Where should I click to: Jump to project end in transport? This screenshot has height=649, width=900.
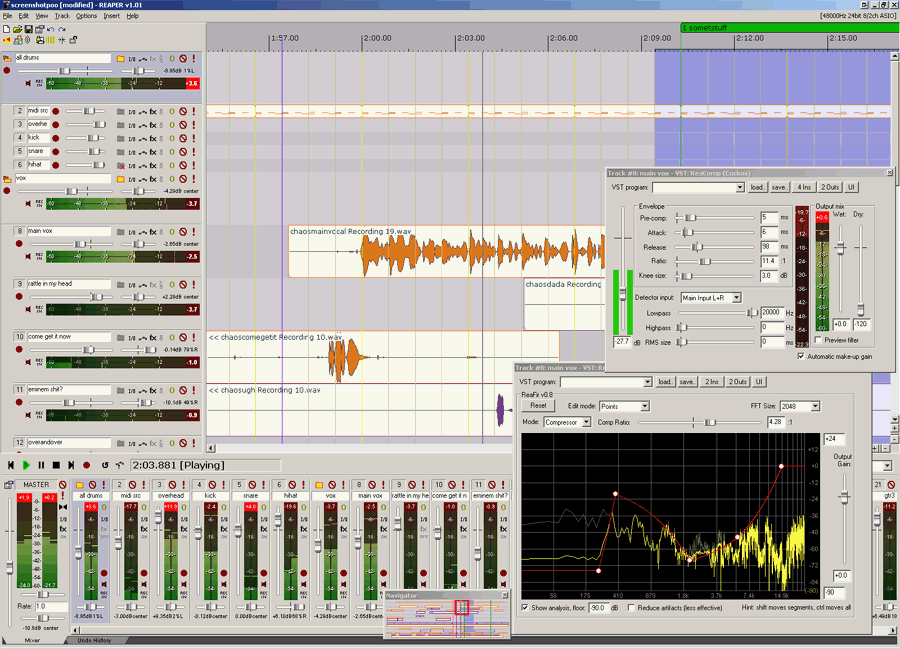71,465
